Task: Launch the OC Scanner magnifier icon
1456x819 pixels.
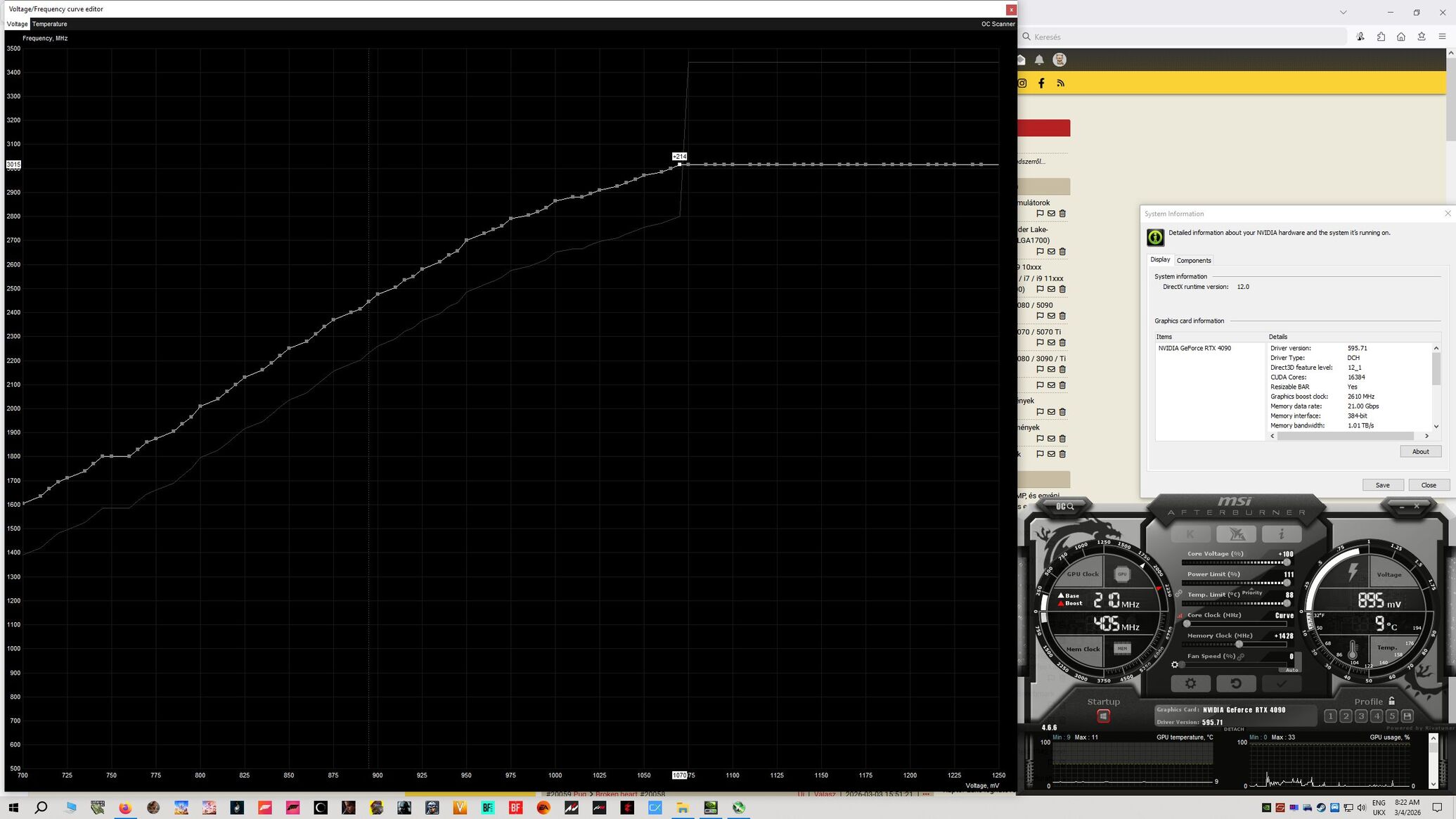Action: click(1066, 506)
